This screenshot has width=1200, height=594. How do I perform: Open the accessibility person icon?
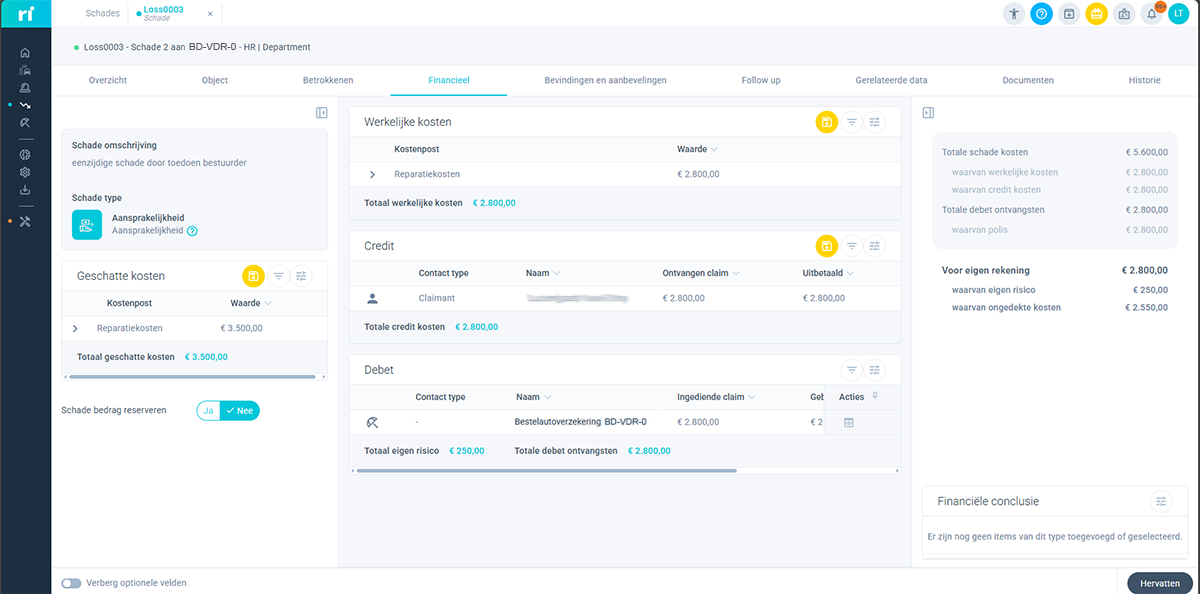(1014, 14)
